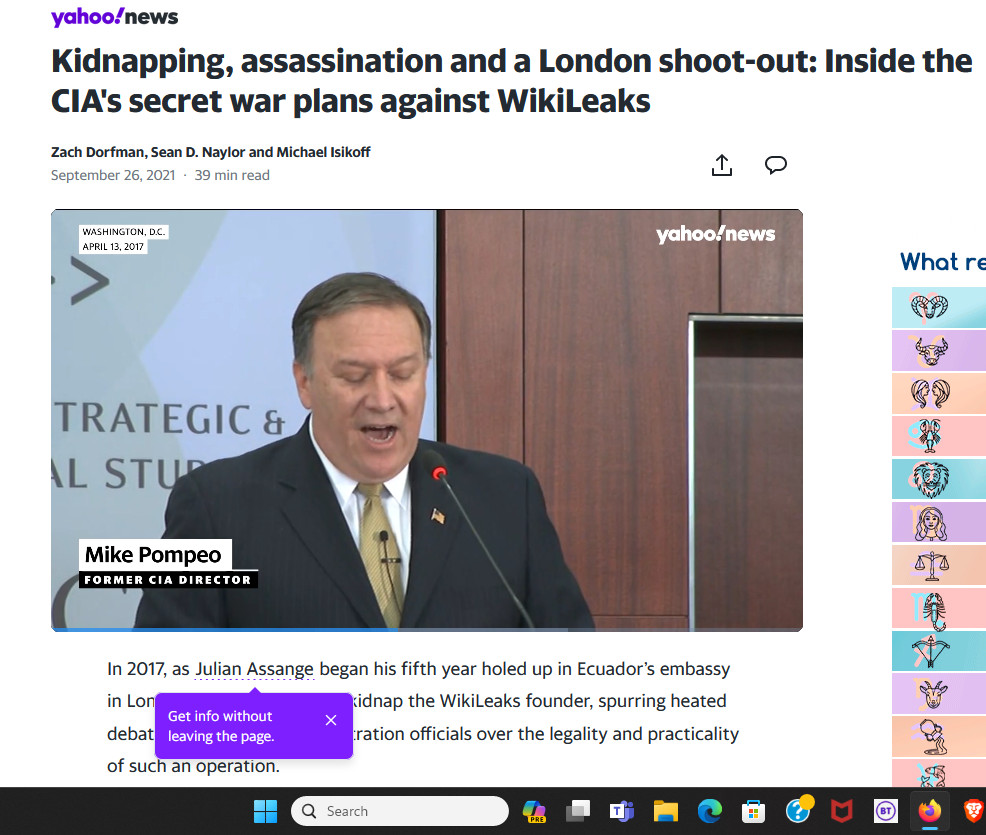Image resolution: width=986 pixels, height=835 pixels.
Task: Click the article headline about WikiLeaks
Action: coord(511,81)
